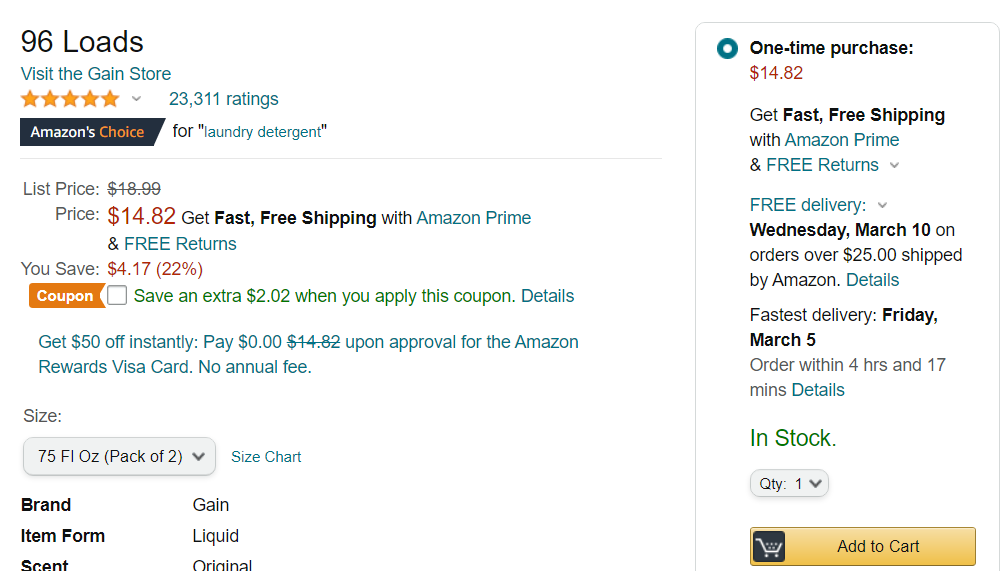
Task: Click the orange Coupon badge
Action: (x=66, y=296)
